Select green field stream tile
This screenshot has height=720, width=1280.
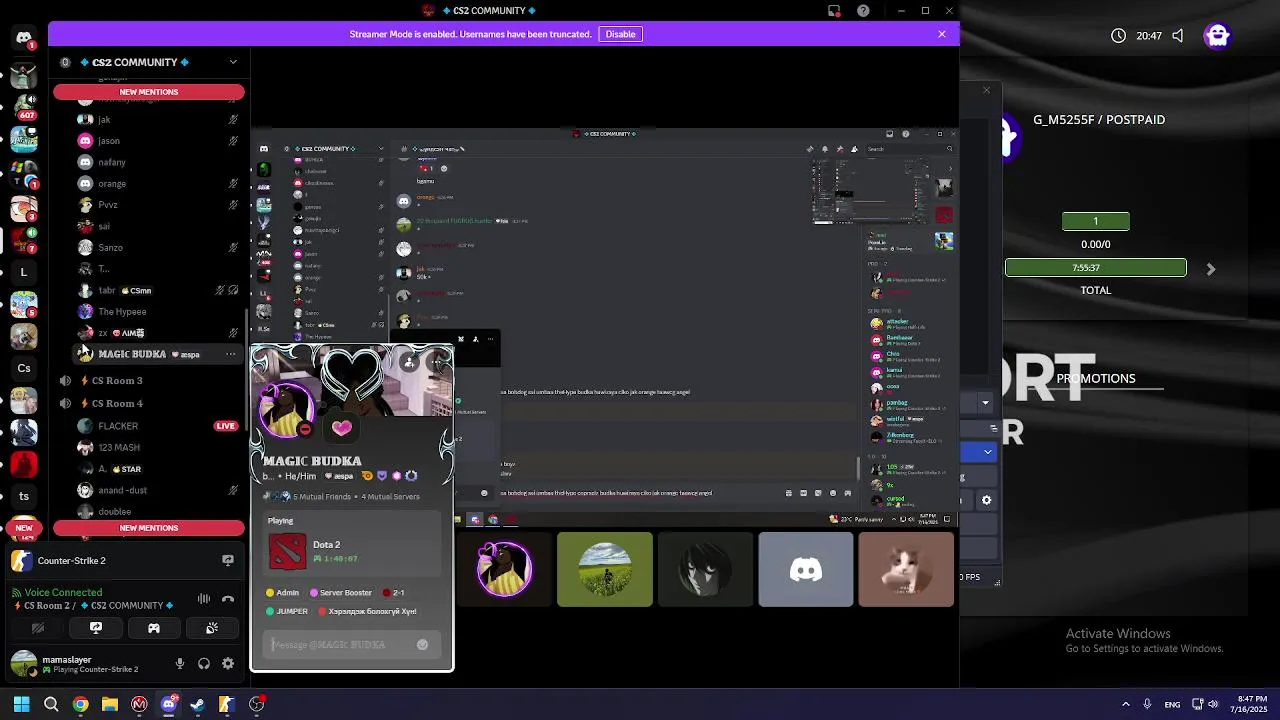[x=605, y=569]
